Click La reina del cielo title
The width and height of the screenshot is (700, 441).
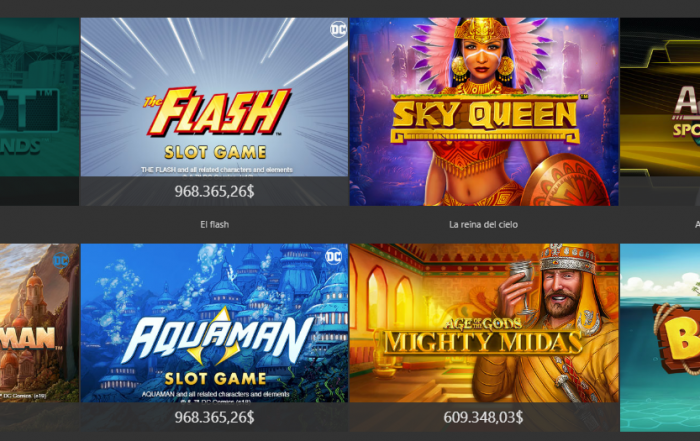483,225
